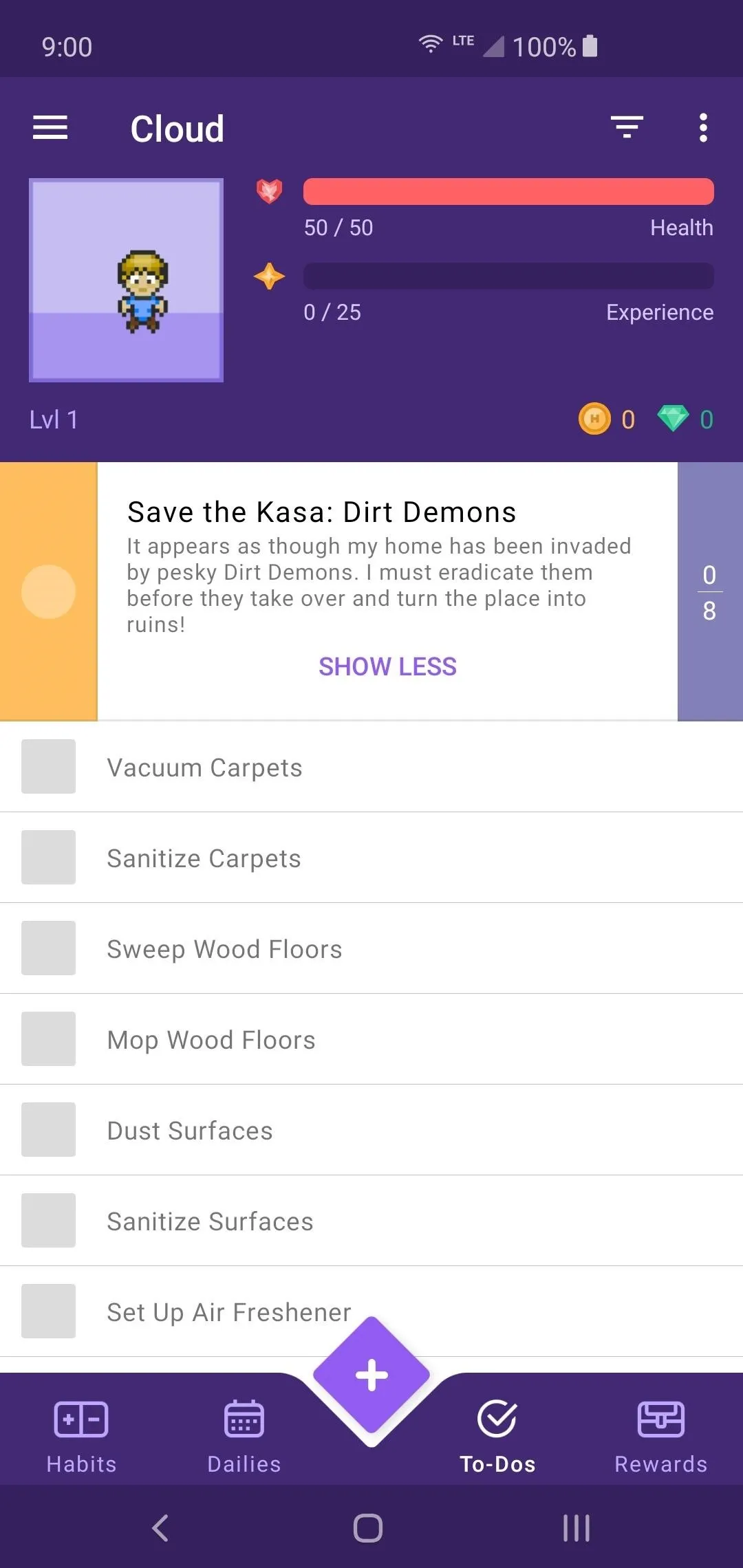
Task: Open the hamburger navigation menu
Action: 50,128
